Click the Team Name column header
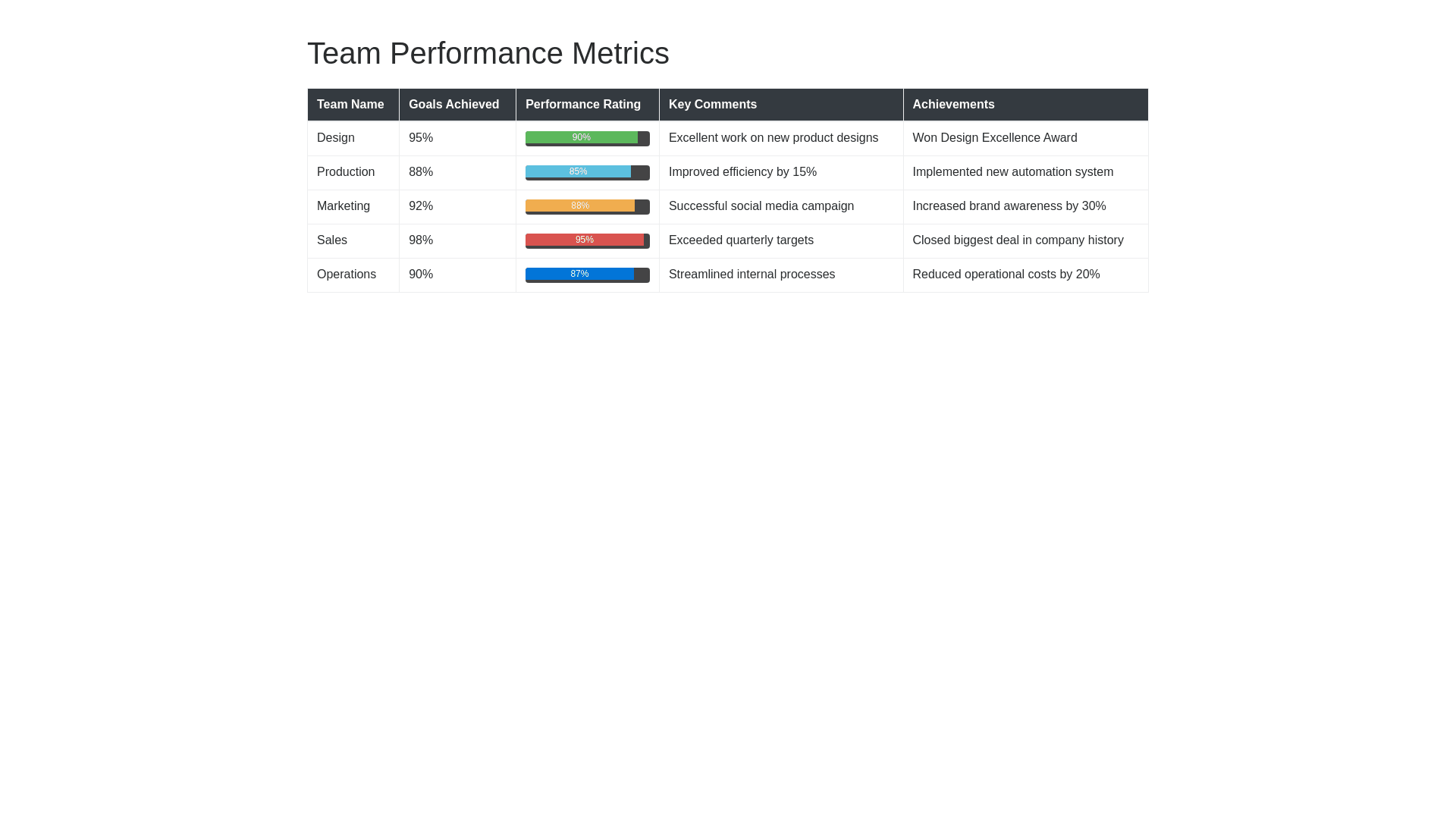1456x819 pixels. click(350, 105)
